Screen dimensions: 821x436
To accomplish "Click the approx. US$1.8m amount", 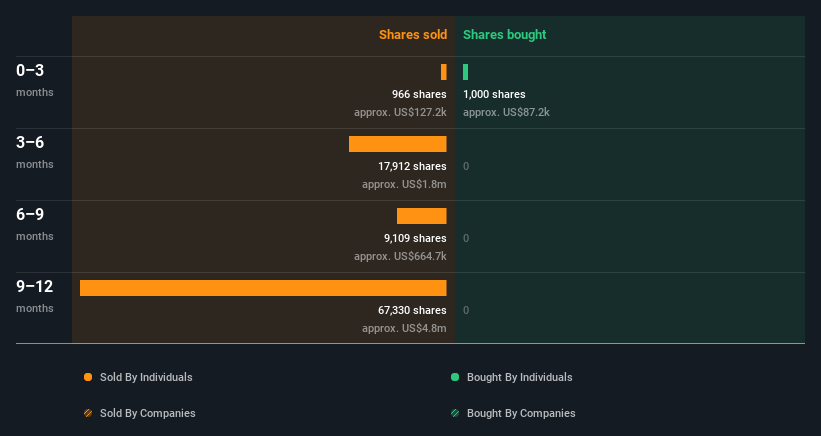I will (x=404, y=184).
